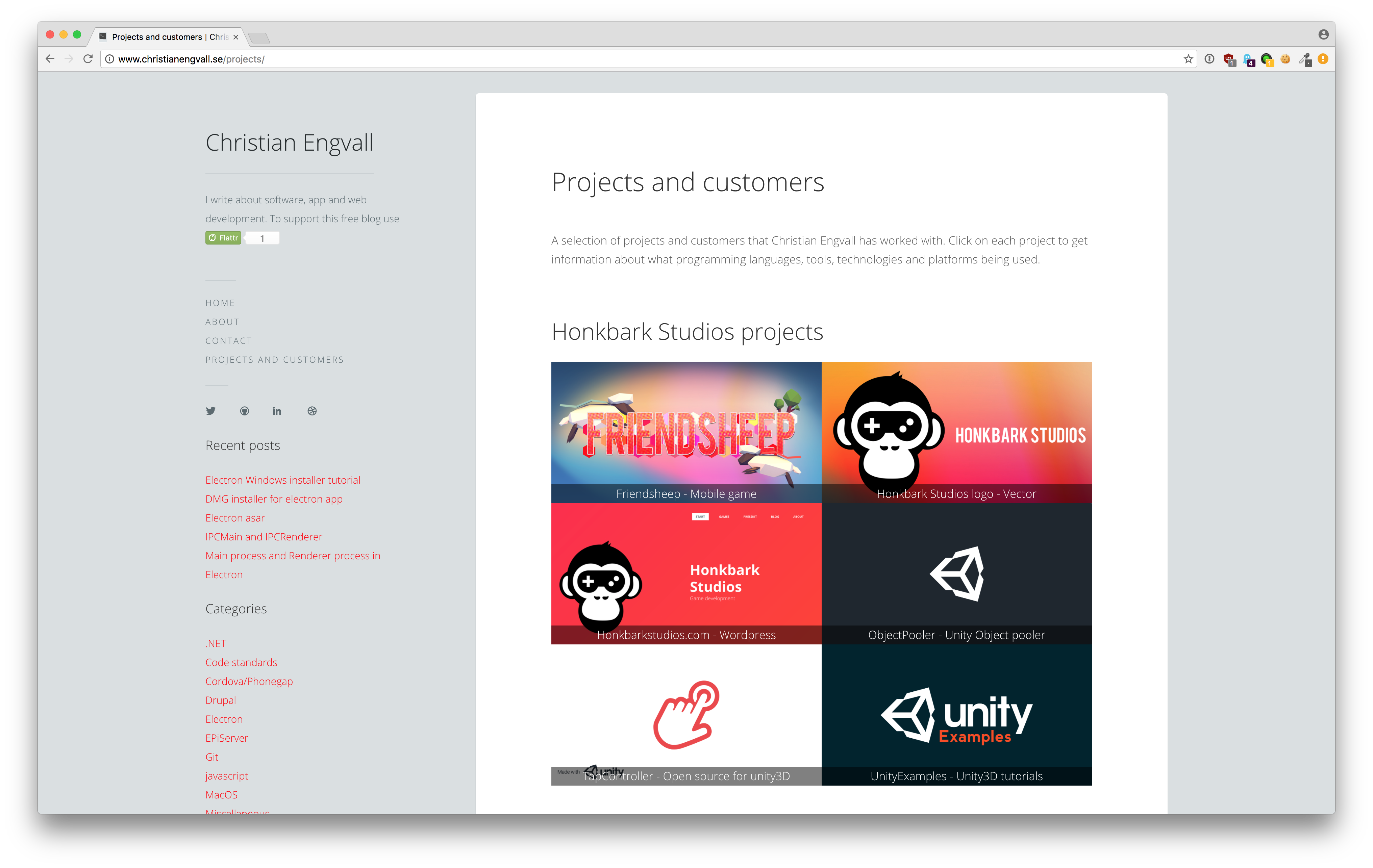Open the Drupal category link

(220, 700)
